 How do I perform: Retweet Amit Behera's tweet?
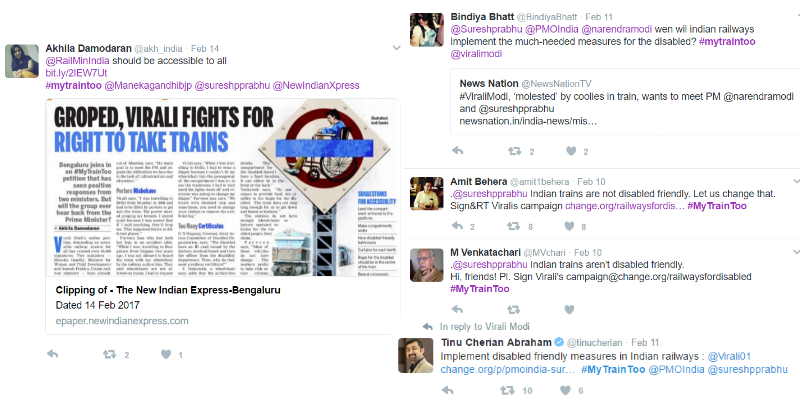[x=513, y=226]
